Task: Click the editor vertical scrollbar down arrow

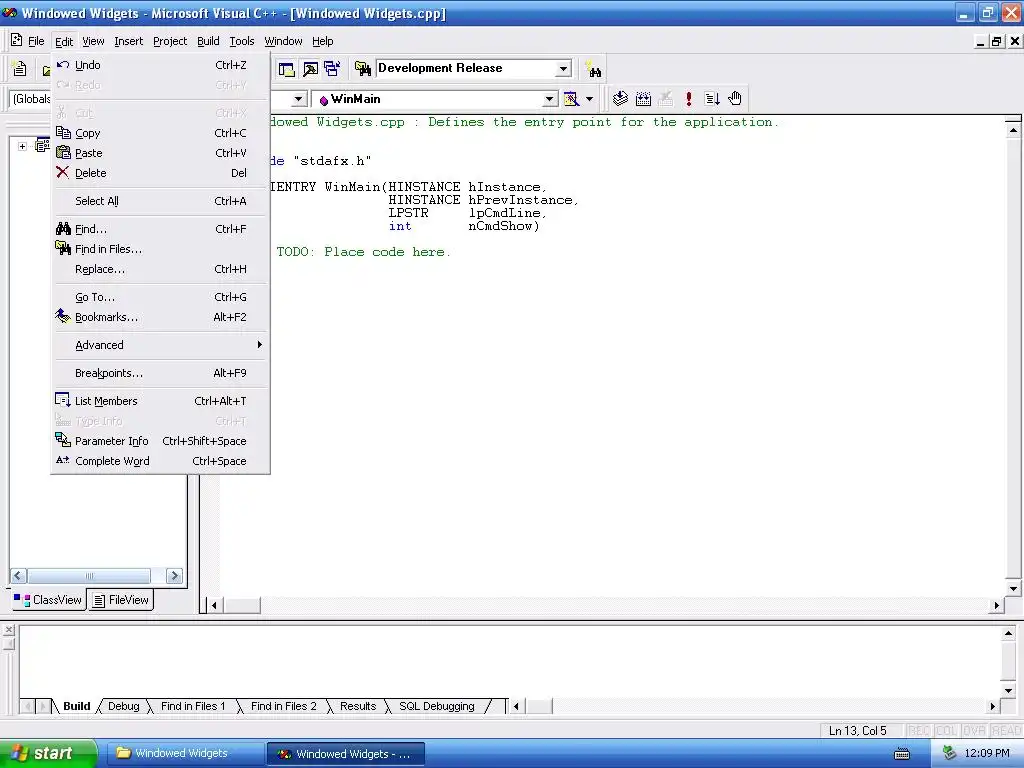Action: pyautogui.click(x=1013, y=588)
